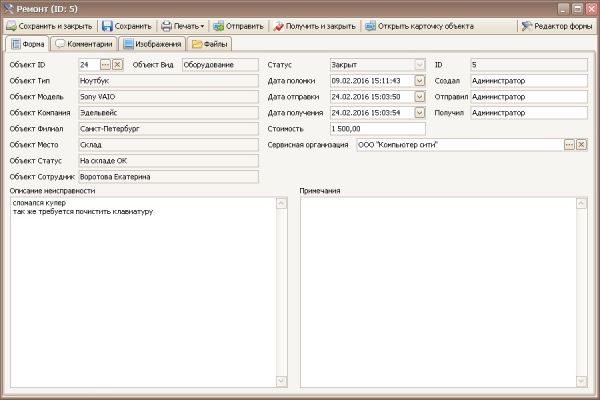Clear Объект ID with the X button

[x=117, y=64]
